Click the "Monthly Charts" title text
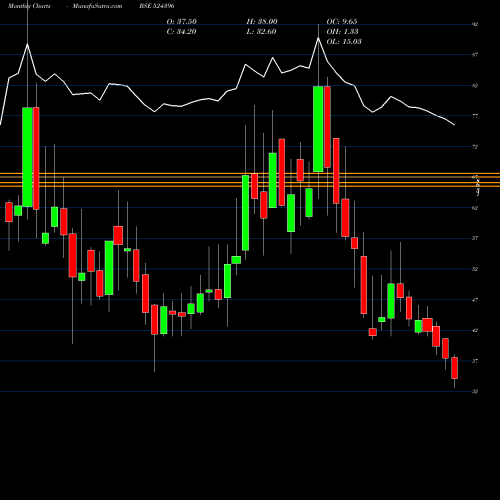Viewport: 500px width, 500px height. click(x=29, y=6)
